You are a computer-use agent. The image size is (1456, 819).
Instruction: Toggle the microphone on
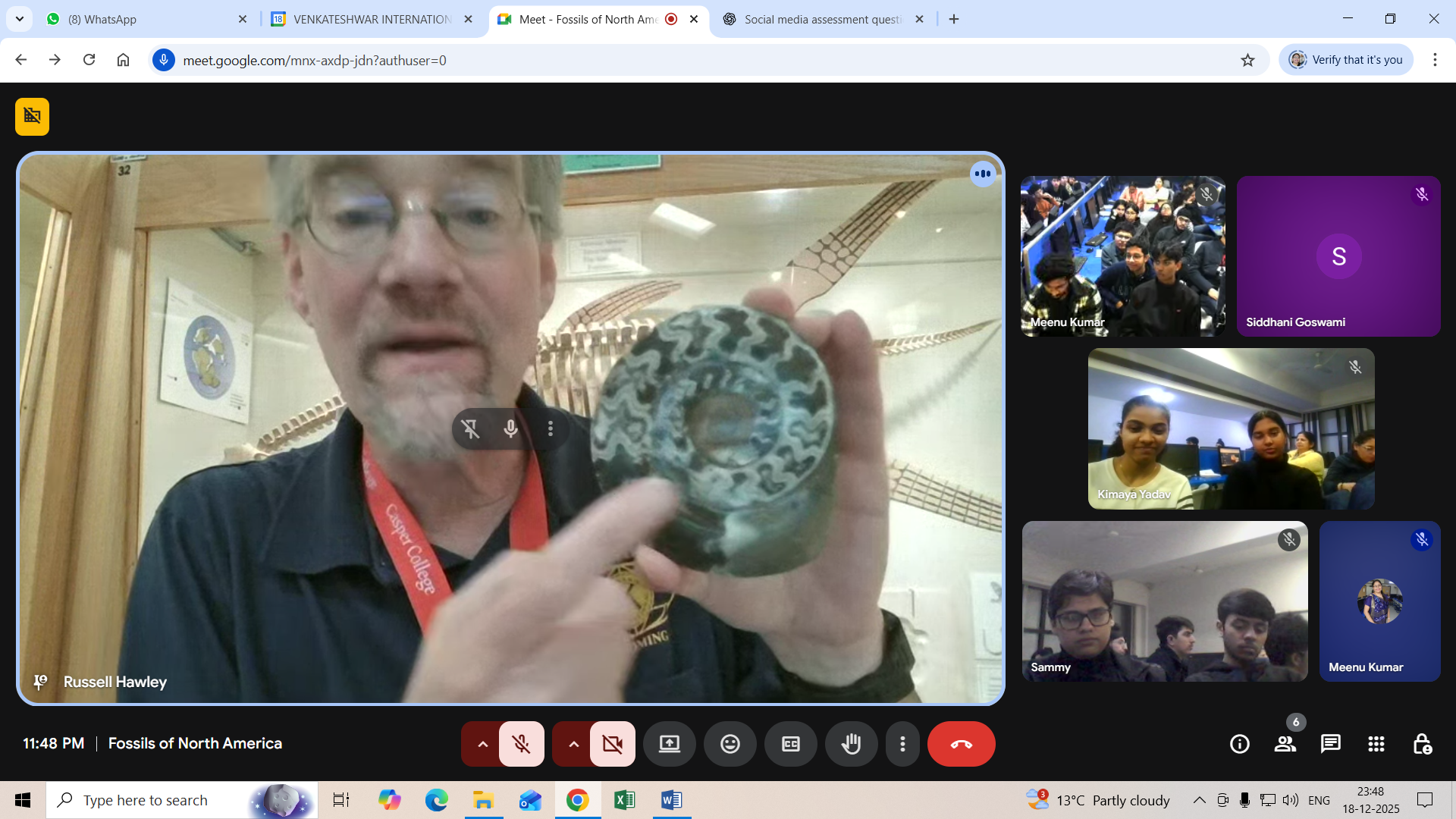521,744
